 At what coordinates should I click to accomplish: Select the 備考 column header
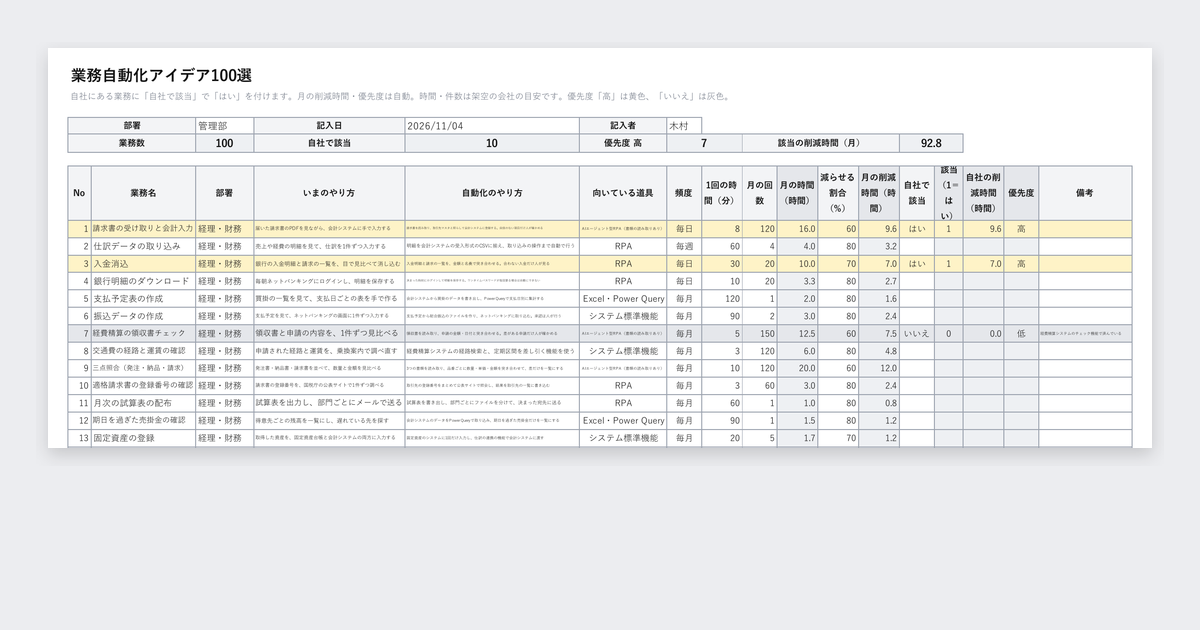pos(1085,193)
